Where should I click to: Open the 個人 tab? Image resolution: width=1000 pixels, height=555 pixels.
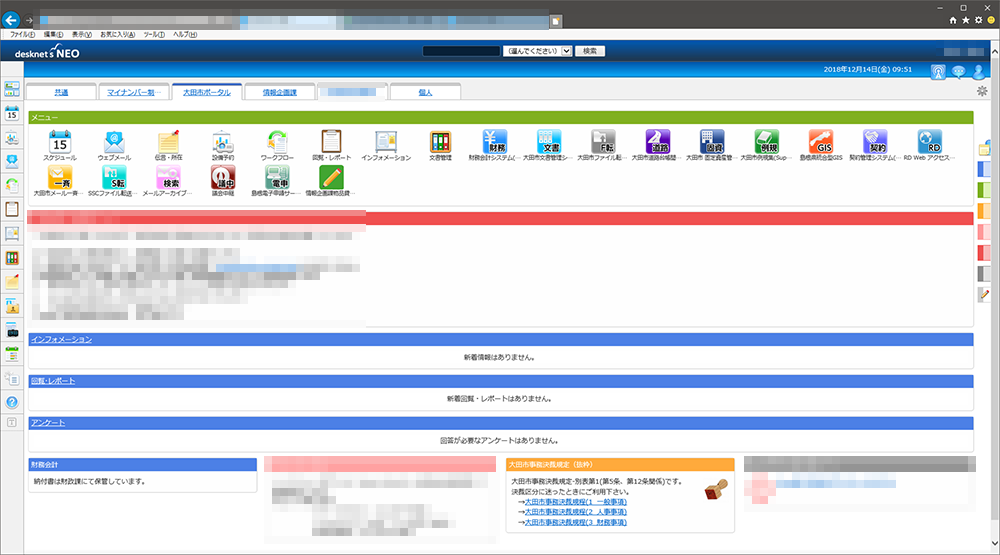click(425, 92)
